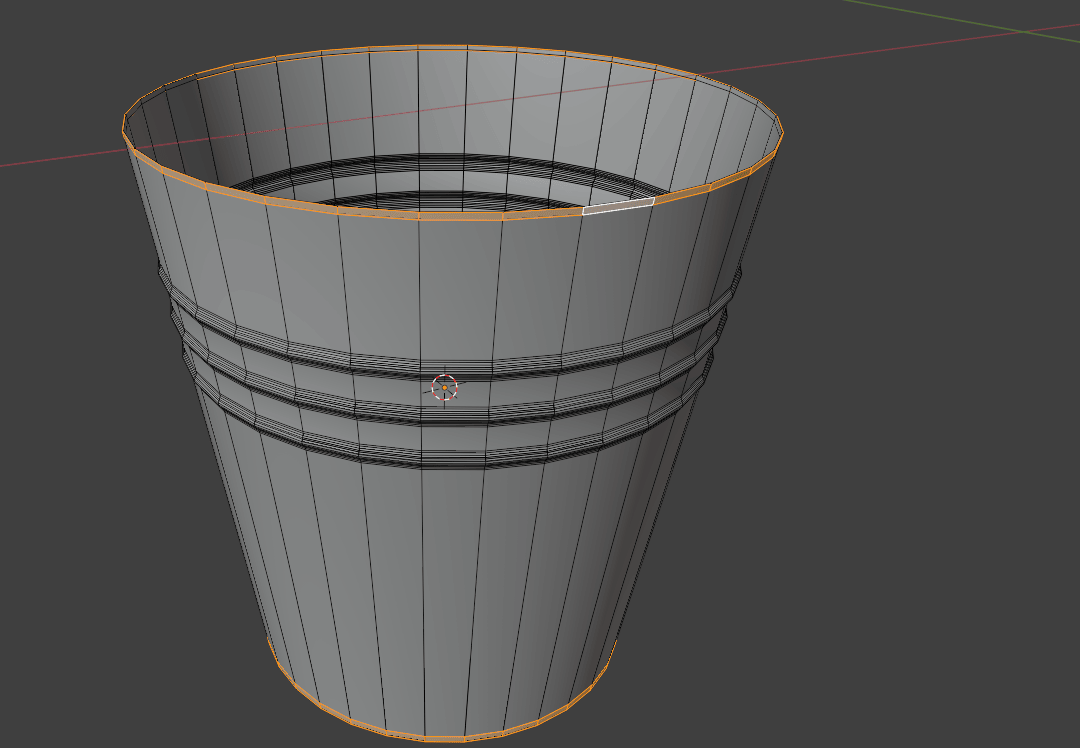Click the red X-axis line left of the bucket
Viewport: 1080px width, 748px height.
(60, 158)
